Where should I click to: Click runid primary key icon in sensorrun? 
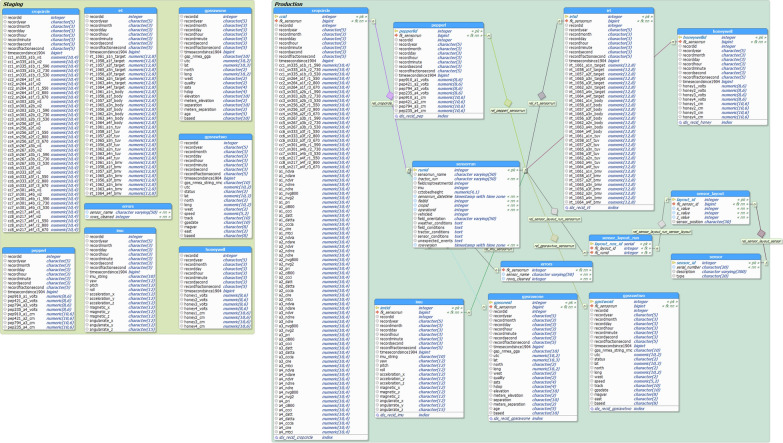pyautogui.click(x=415, y=170)
